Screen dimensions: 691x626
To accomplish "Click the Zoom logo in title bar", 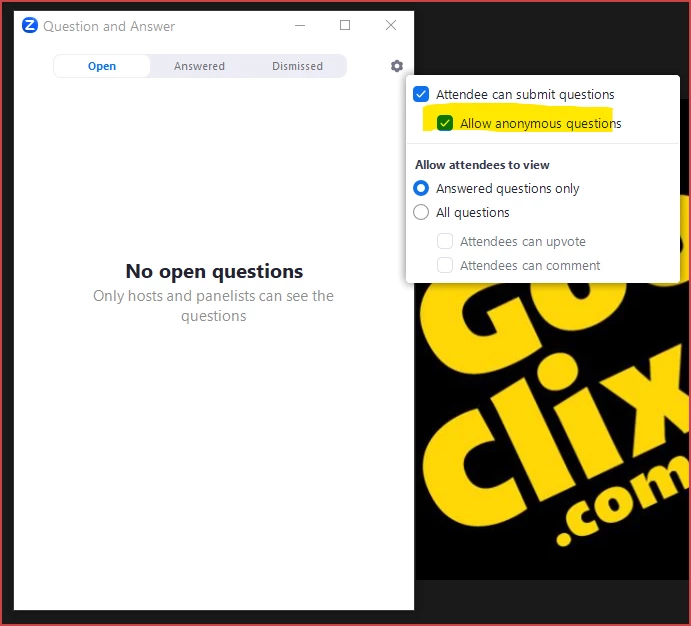I will pyautogui.click(x=30, y=26).
